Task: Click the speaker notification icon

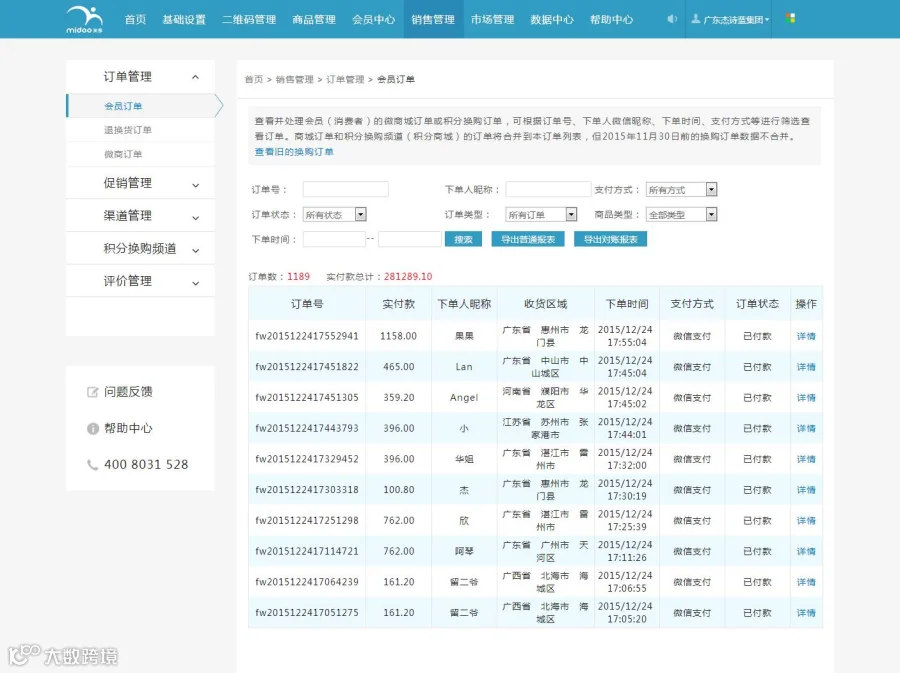Action: coord(672,19)
